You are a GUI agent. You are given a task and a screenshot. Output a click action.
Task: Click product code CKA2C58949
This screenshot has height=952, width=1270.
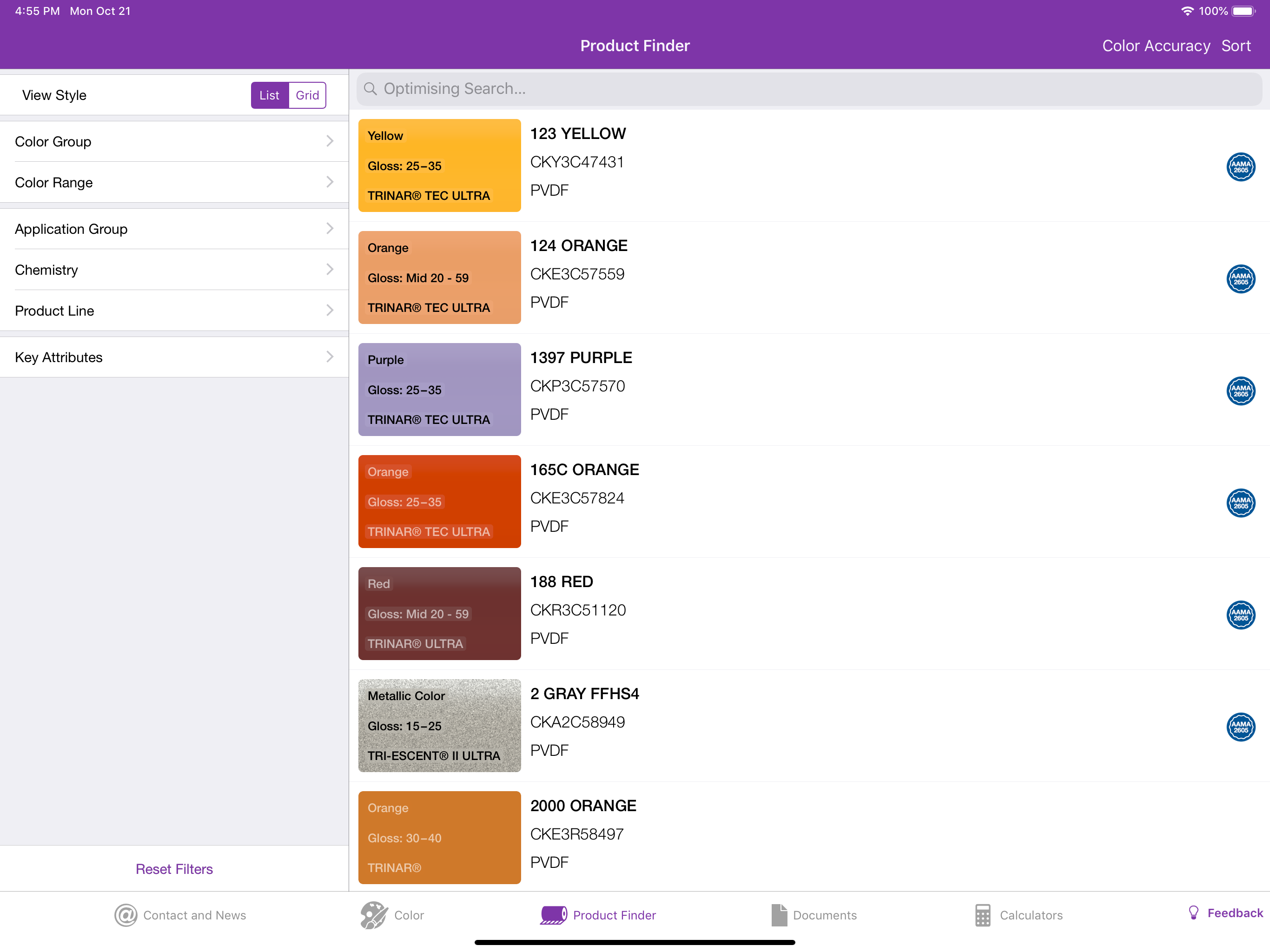577,722
